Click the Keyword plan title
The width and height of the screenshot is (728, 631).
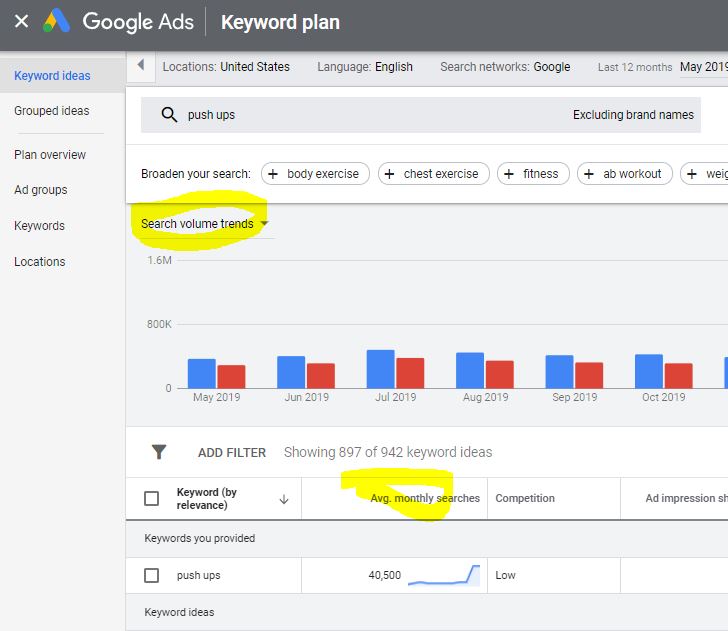280,22
